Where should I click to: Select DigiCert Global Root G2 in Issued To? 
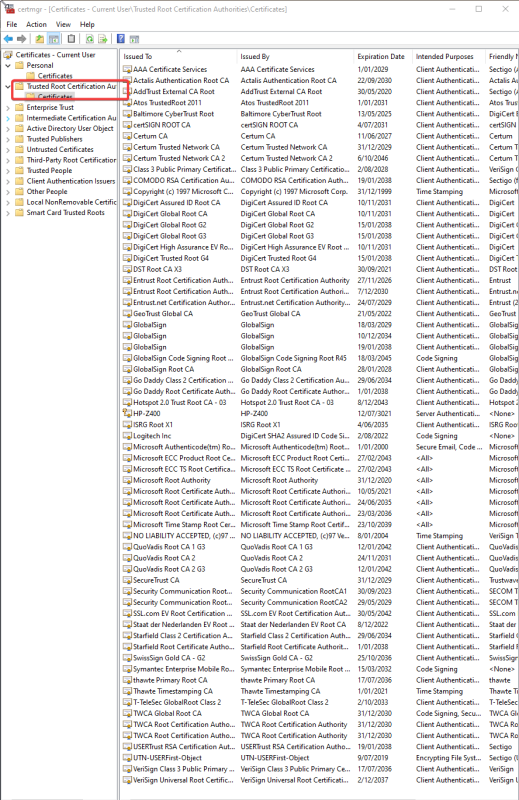(x=170, y=224)
